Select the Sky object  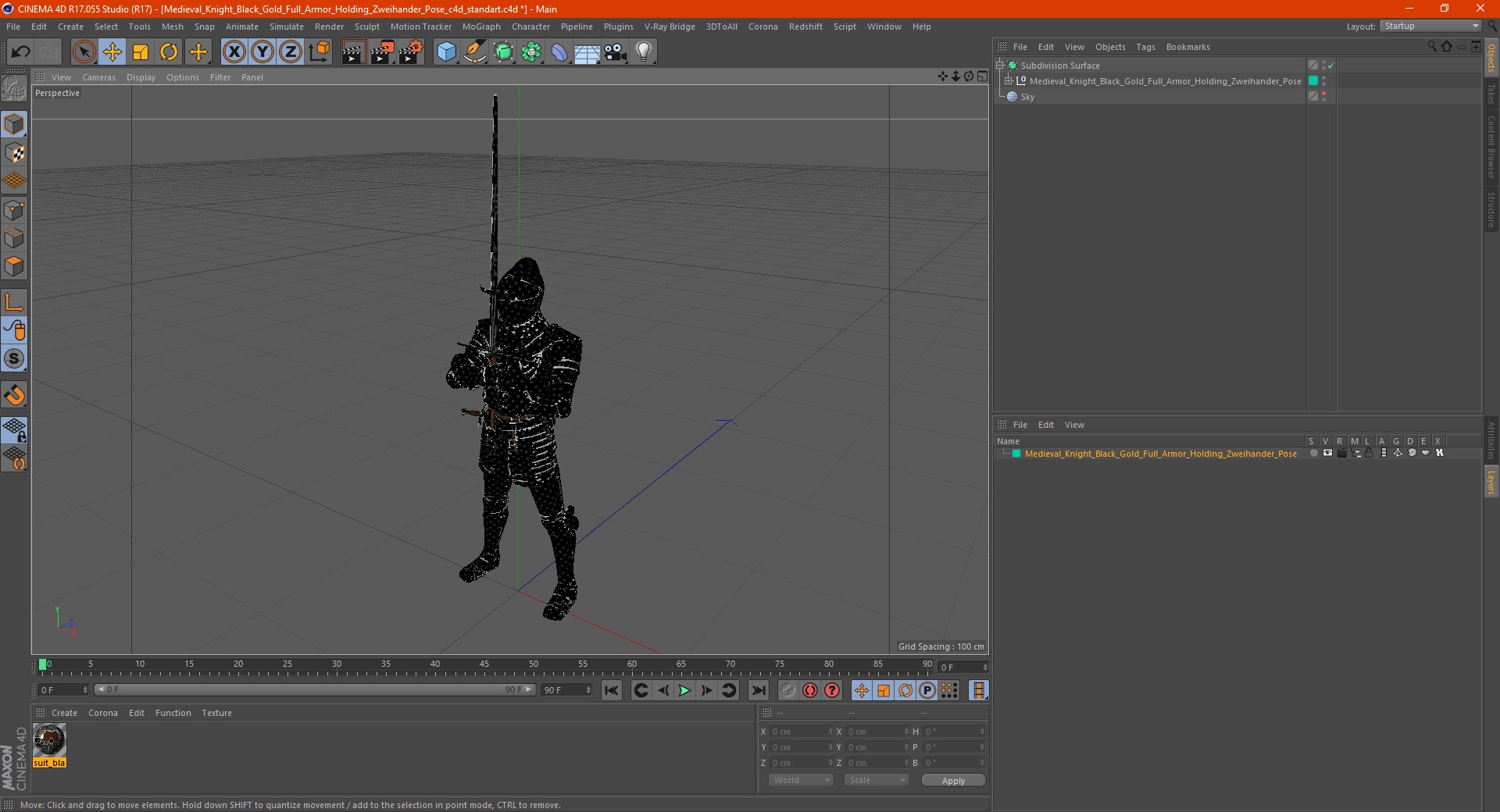tap(1027, 97)
